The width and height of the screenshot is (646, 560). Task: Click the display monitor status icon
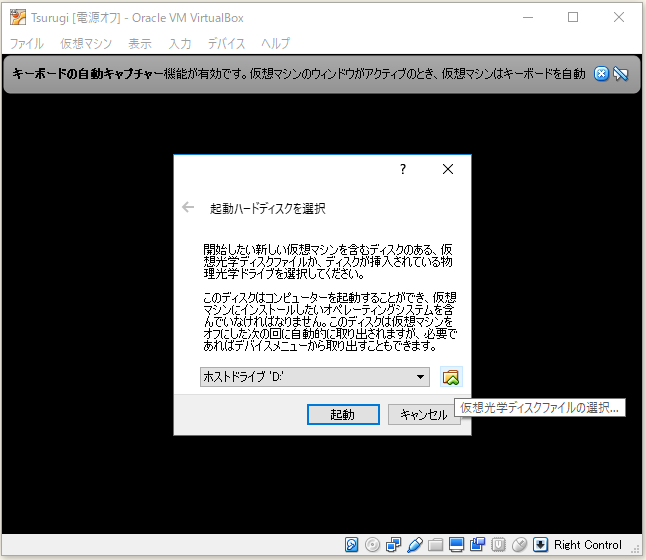456,545
